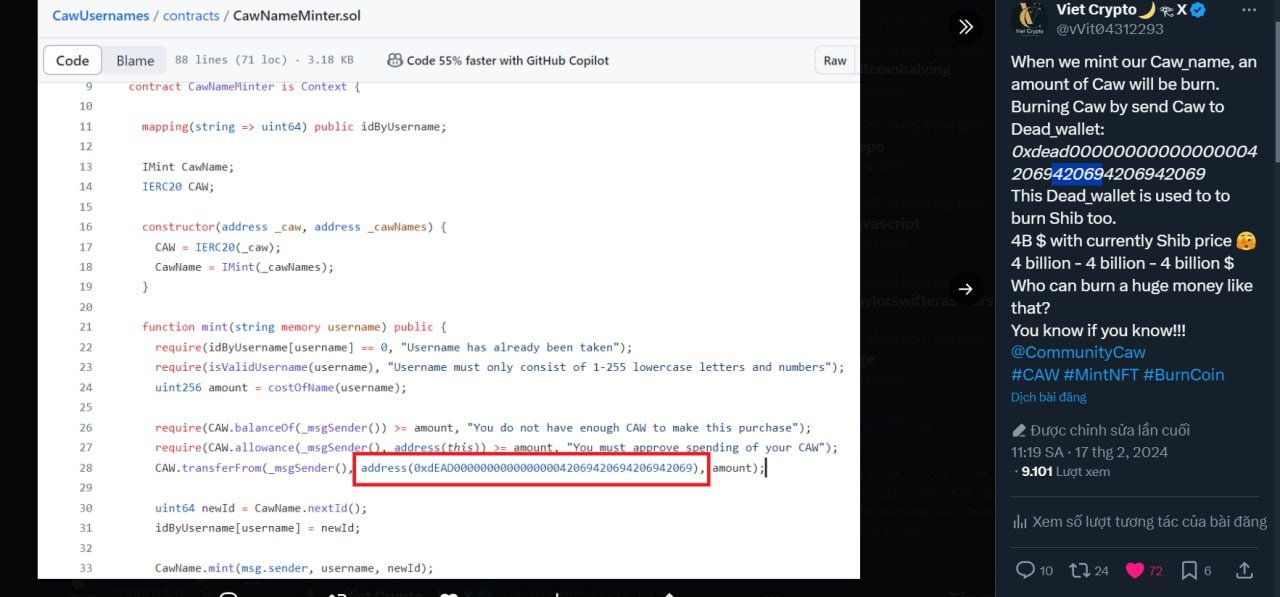1280x597 pixels.
Task: Click the highlighted dead wallet address image
Action: (532, 468)
